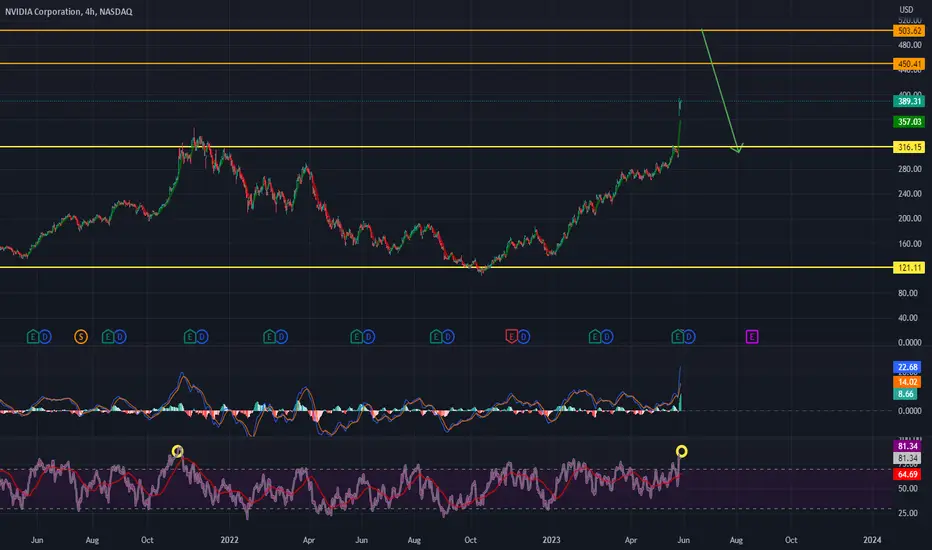This screenshot has width=932, height=550.
Task: Click the 160.00 price axis label
Action: pyautogui.click(x=909, y=243)
